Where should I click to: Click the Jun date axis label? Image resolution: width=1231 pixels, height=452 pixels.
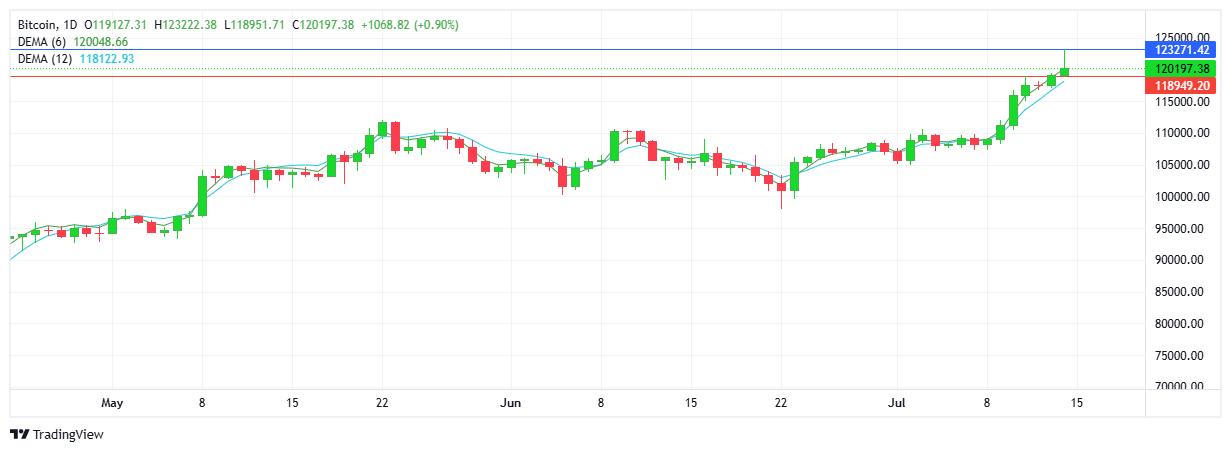coord(511,403)
